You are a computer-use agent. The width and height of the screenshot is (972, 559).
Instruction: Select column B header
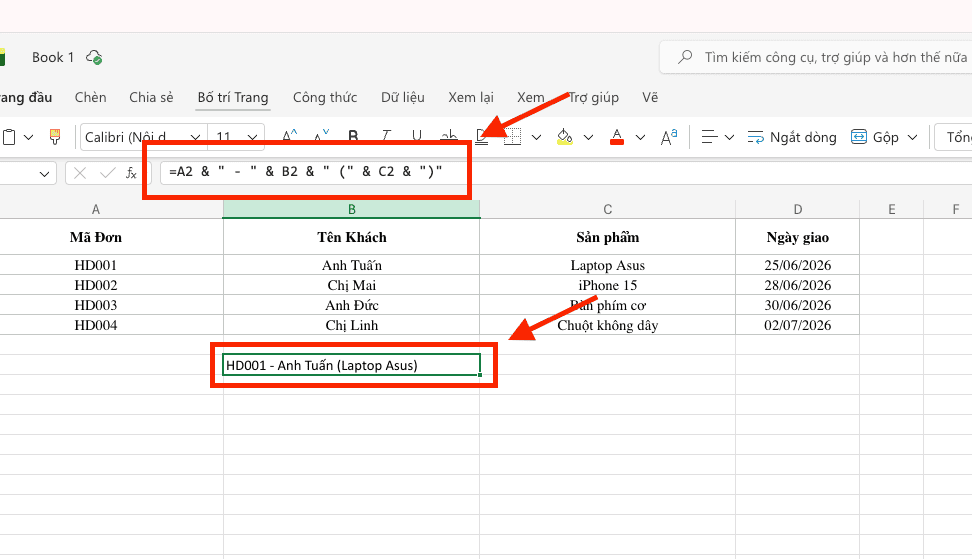pyautogui.click(x=351, y=209)
